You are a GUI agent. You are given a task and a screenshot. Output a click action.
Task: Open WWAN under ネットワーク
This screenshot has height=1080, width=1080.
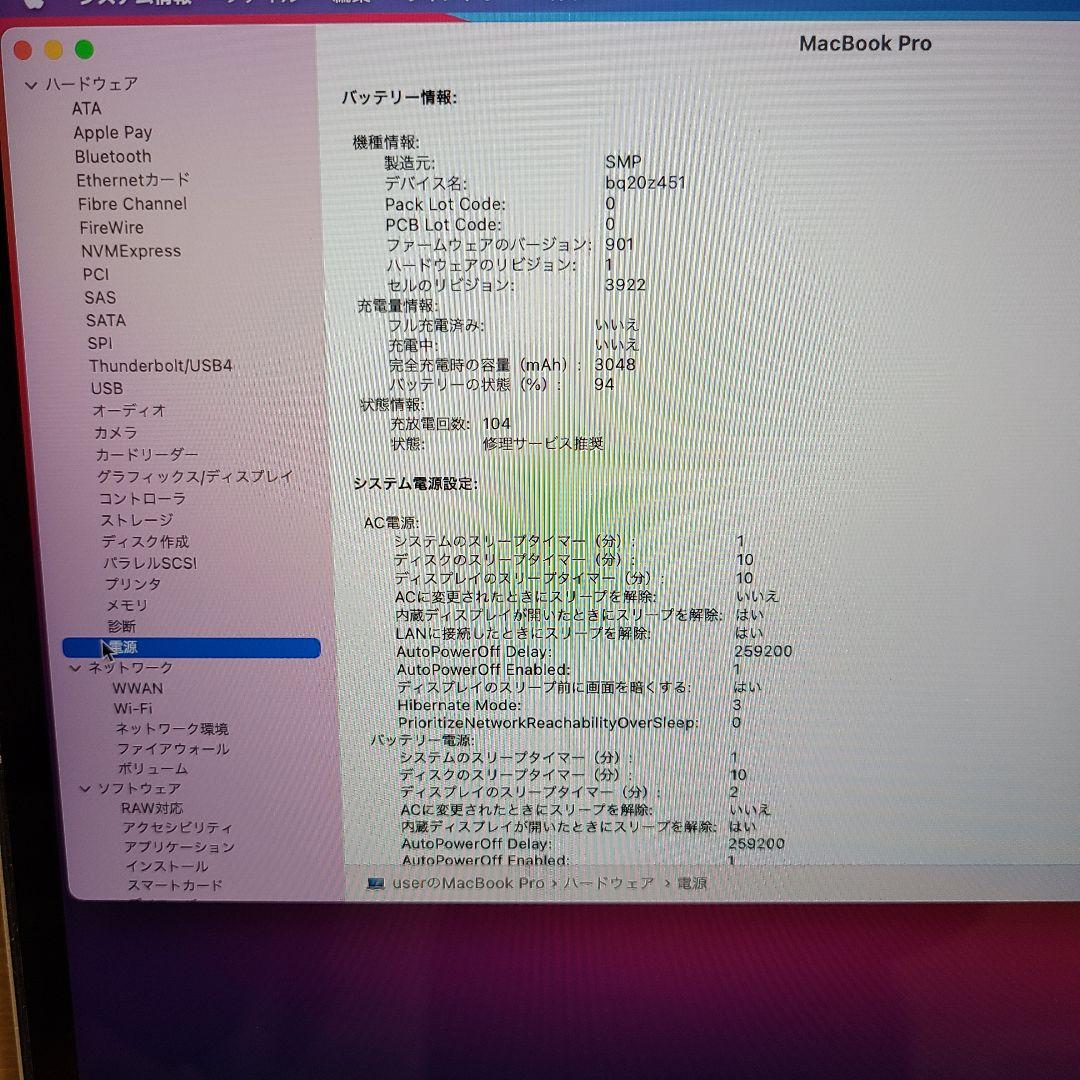coord(138,688)
